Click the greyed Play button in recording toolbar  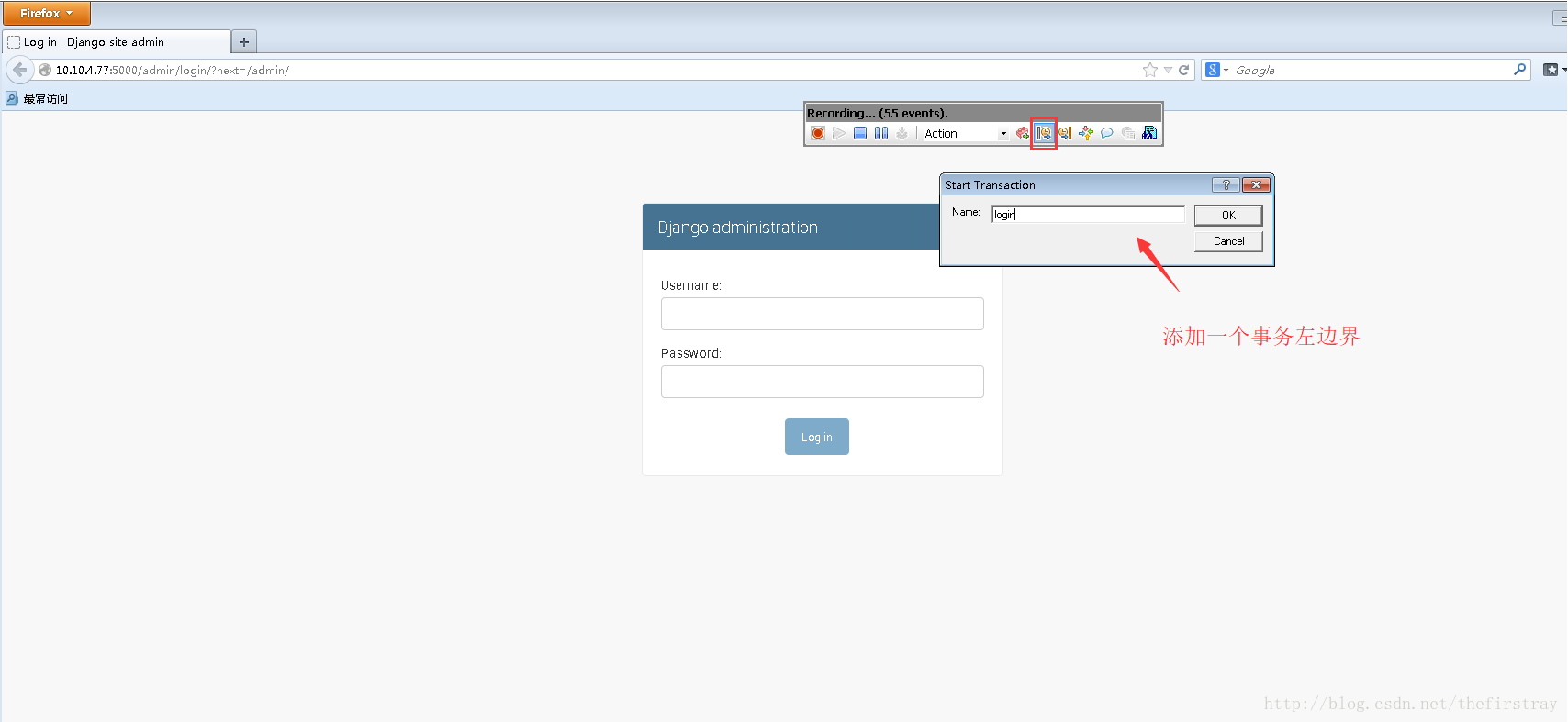pyautogui.click(x=839, y=133)
